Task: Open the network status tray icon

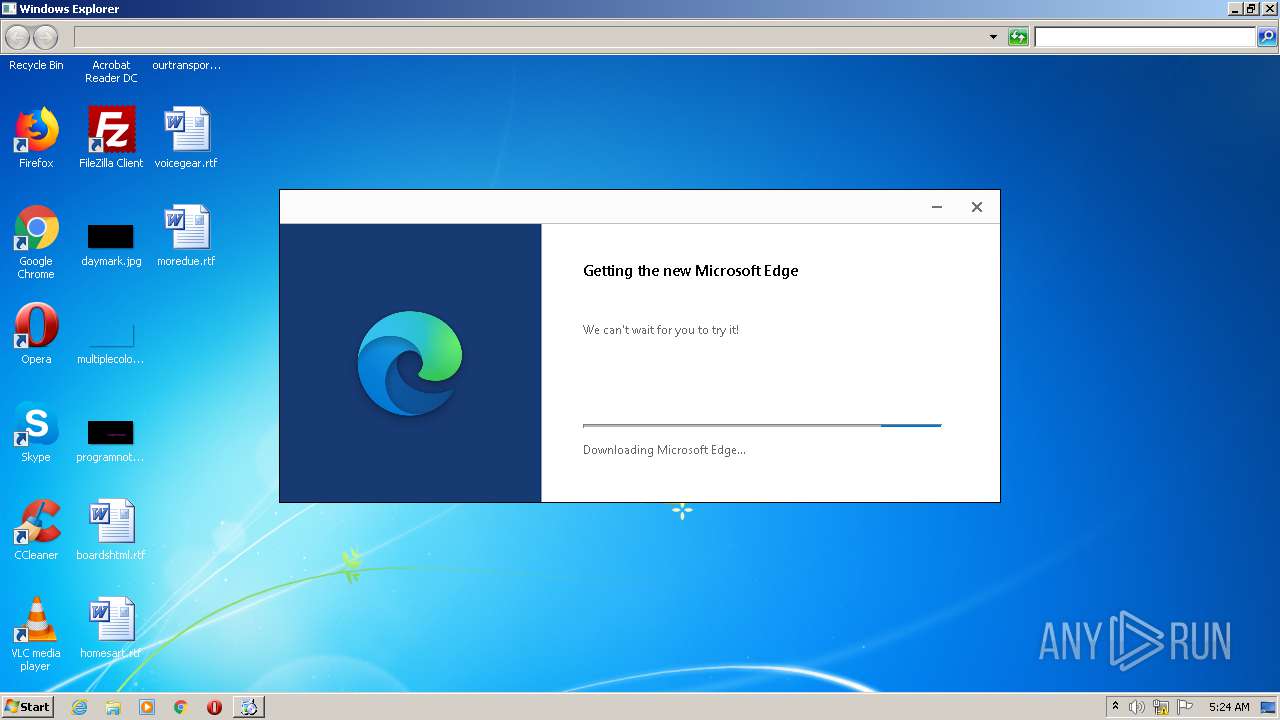Action: coord(1161,707)
